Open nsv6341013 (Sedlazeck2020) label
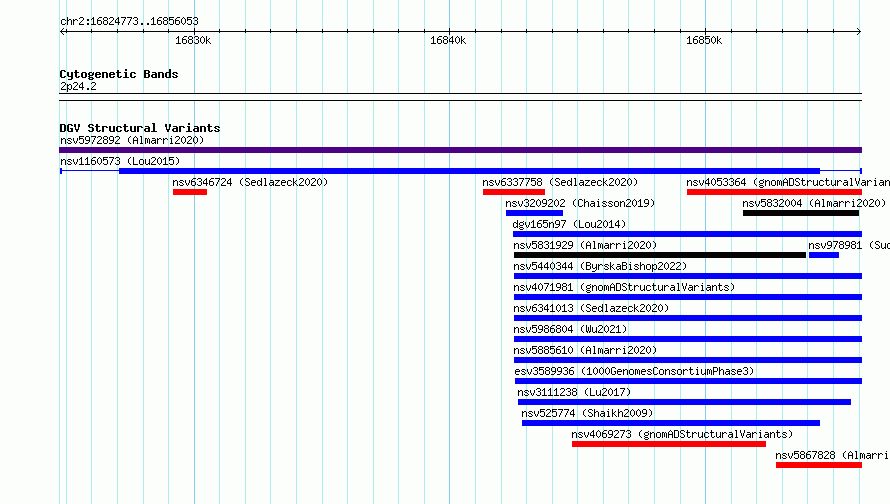 (x=591, y=308)
